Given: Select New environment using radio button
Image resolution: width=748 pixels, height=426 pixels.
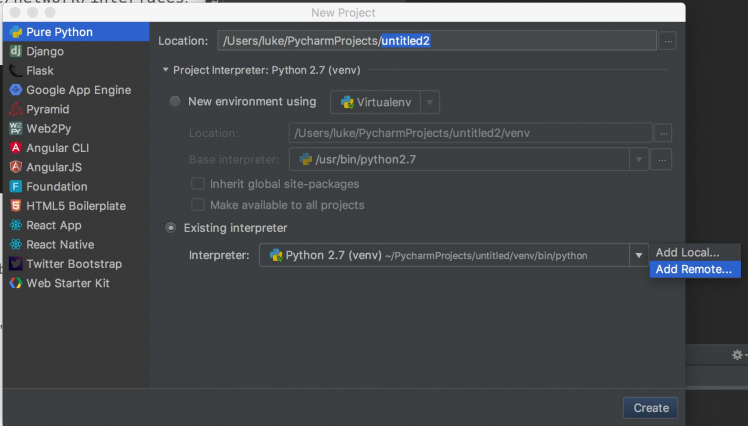Looking at the screenshot, I should [x=175, y=102].
